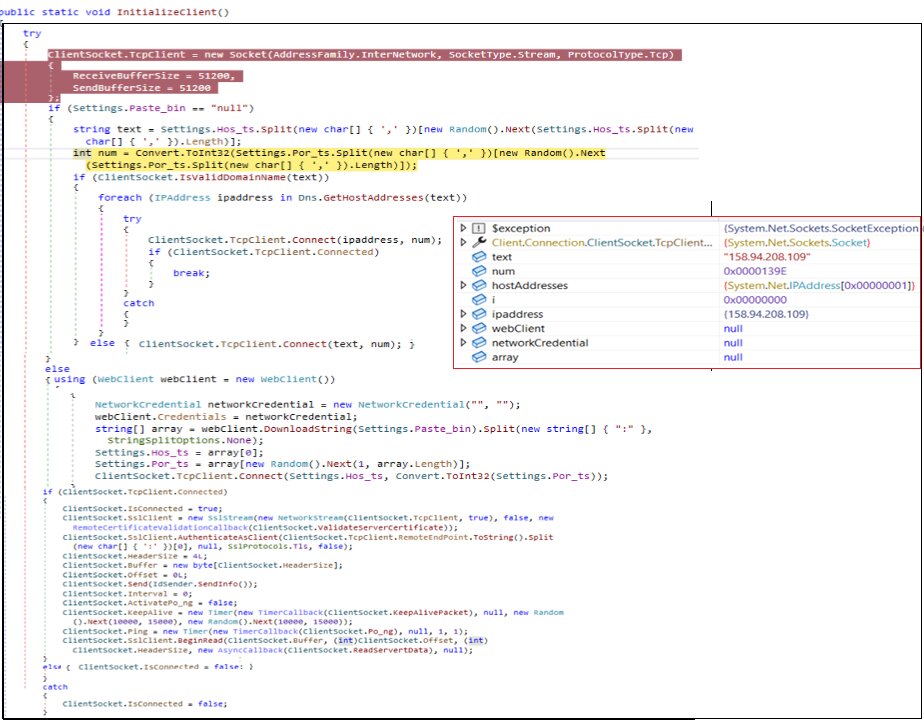Click the cube icon beside hostAddresses
Screen dimensions: 924x723
pyautogui.click(x=479, y=285)
